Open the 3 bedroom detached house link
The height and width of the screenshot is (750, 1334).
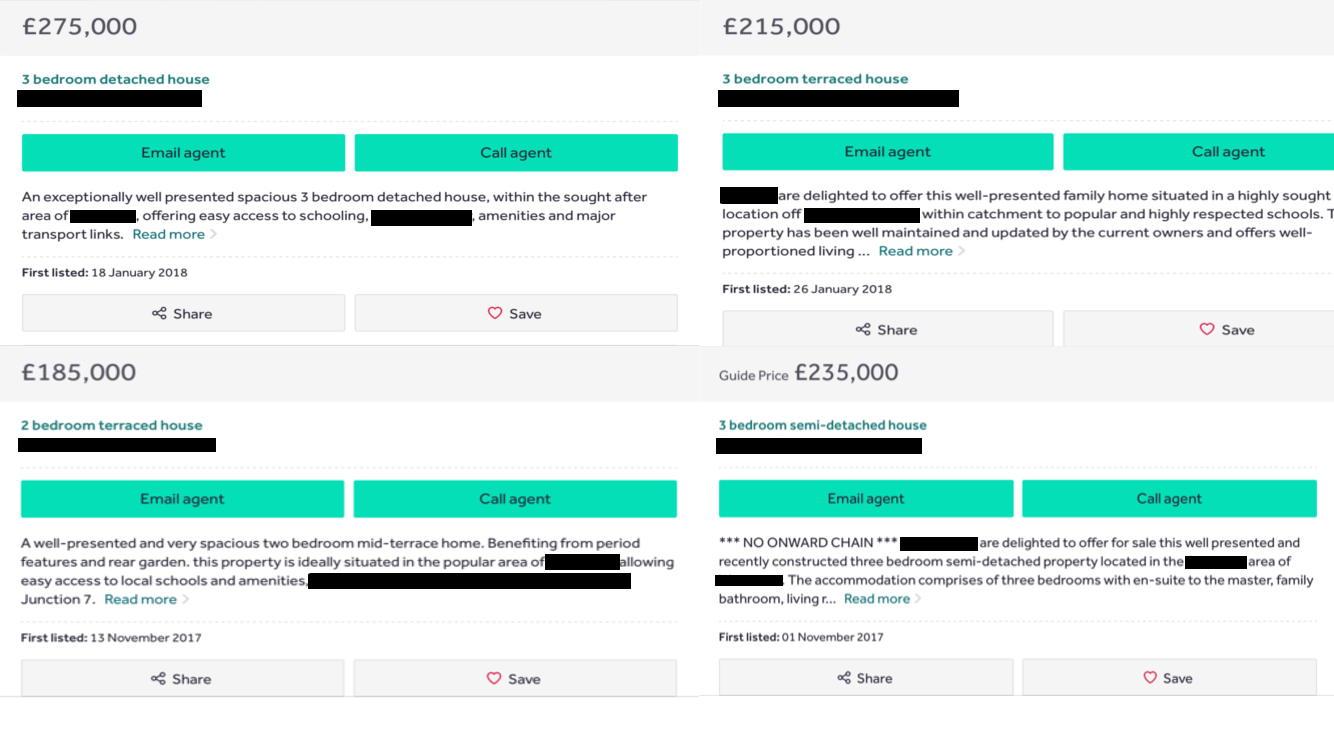coord(116,79)
